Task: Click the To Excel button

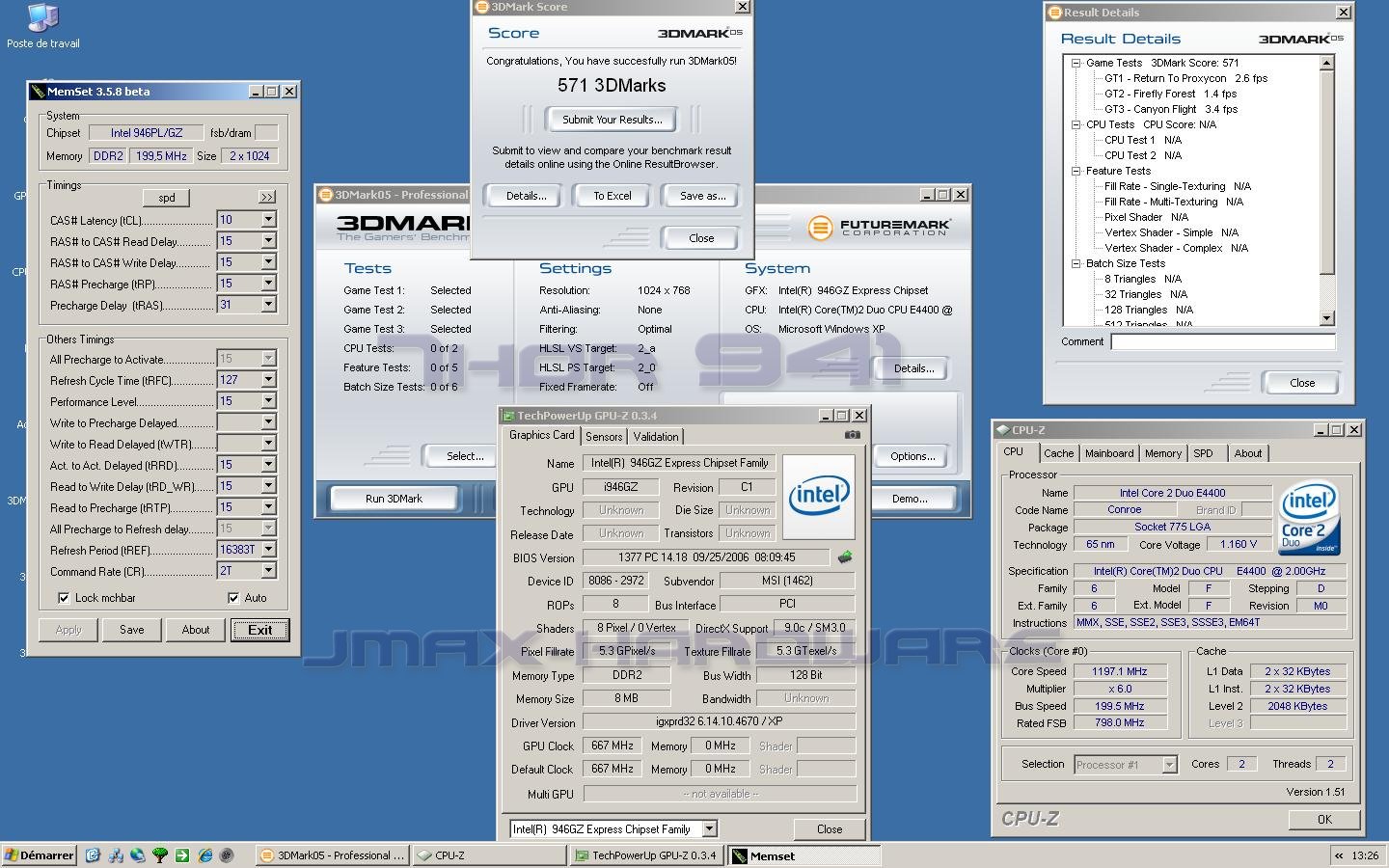Action: (x=613, y=196)
